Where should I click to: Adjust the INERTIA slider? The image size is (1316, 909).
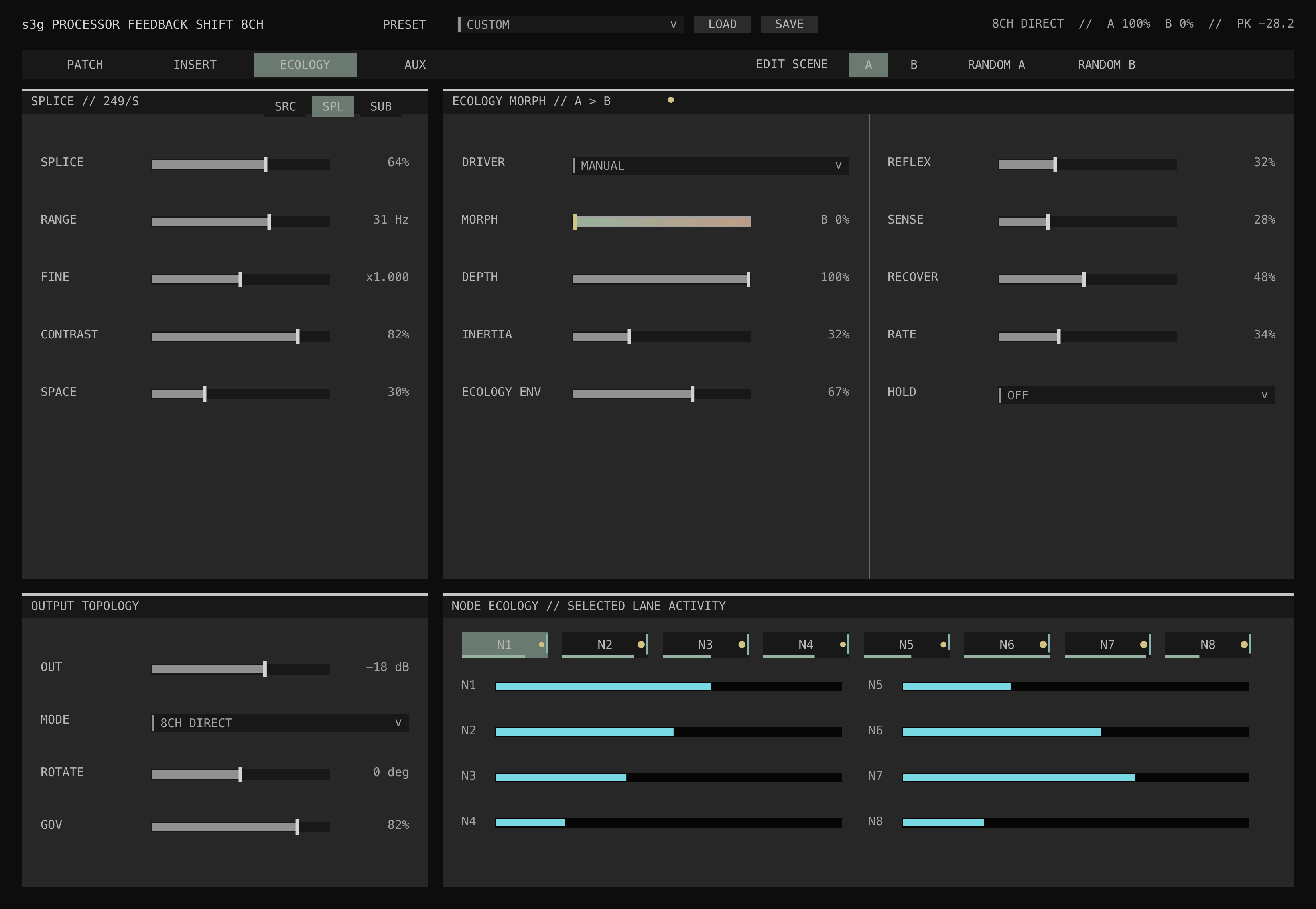pyautogui.click(x=662, y=336)
